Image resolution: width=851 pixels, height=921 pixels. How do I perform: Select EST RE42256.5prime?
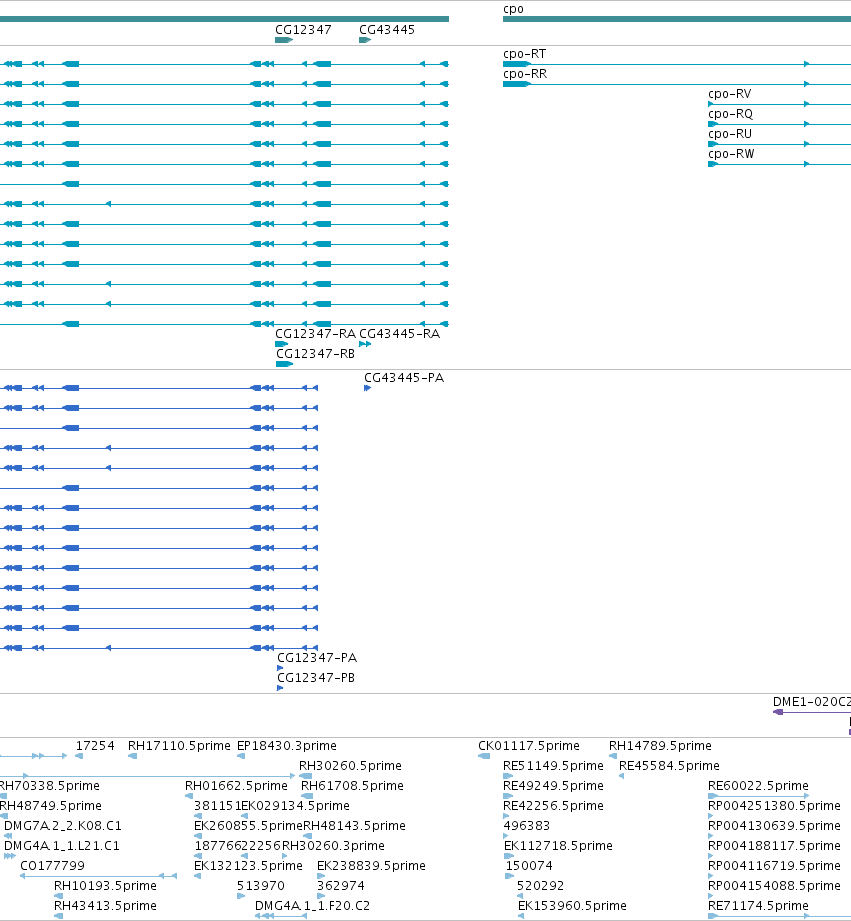(553, 806)
